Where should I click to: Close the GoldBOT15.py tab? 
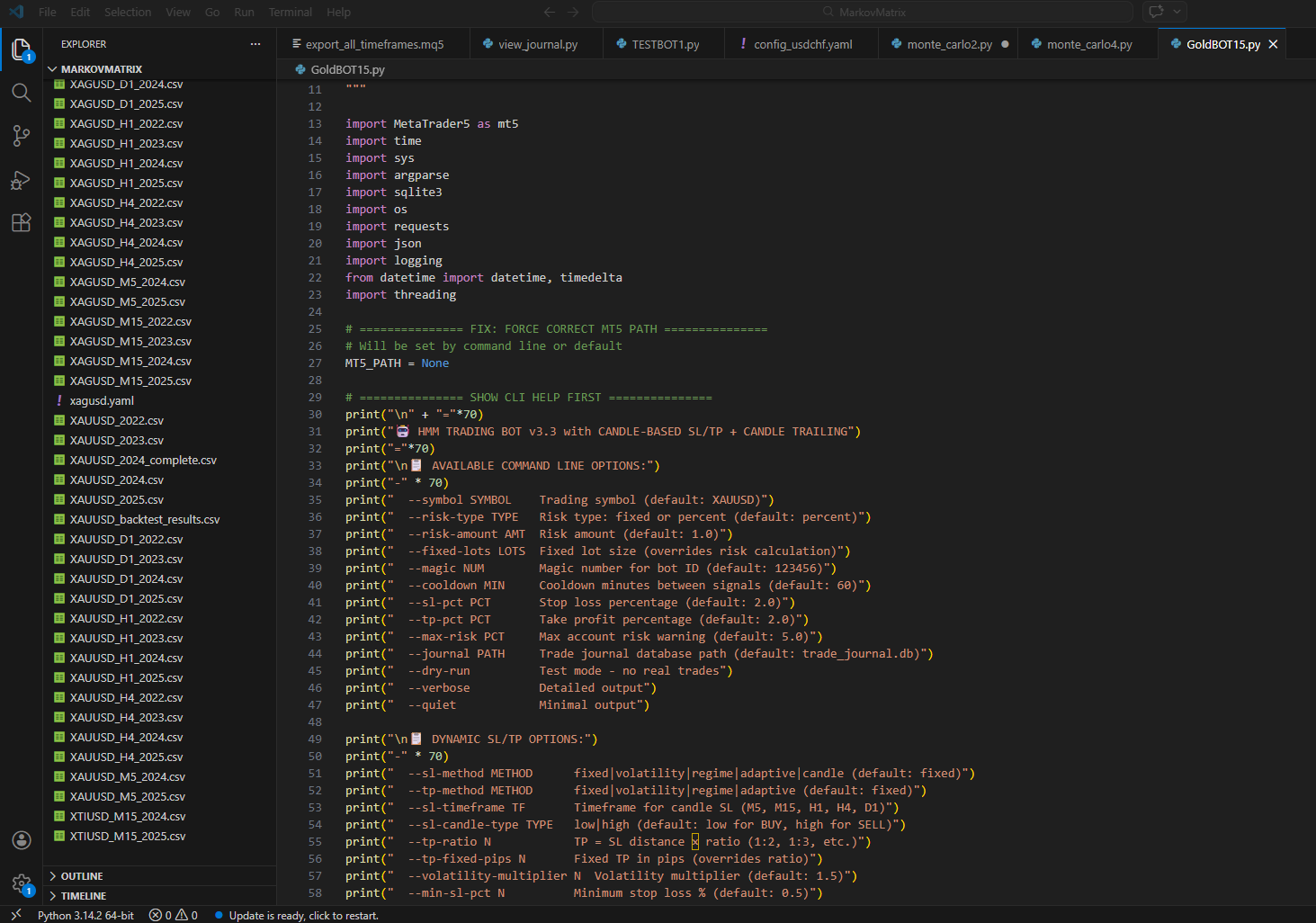pos(1273,44)
